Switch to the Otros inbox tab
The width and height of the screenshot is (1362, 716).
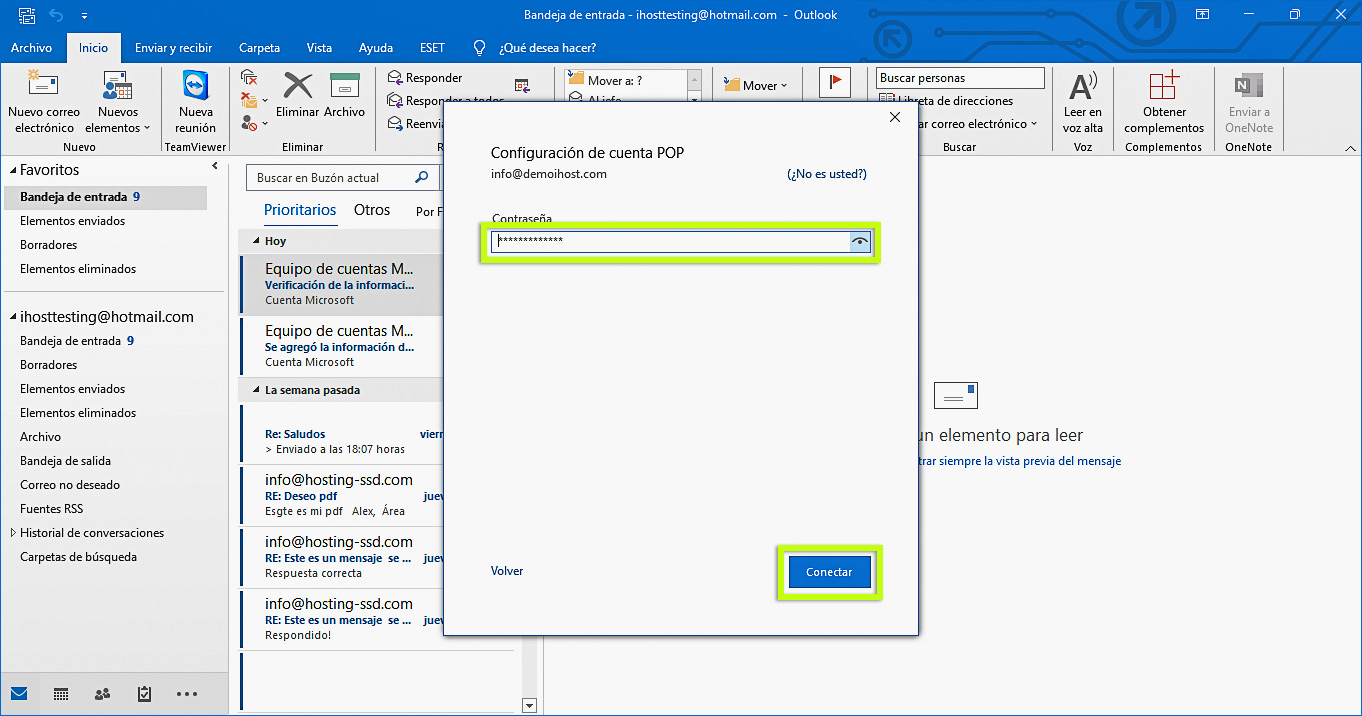coord(372,210)
